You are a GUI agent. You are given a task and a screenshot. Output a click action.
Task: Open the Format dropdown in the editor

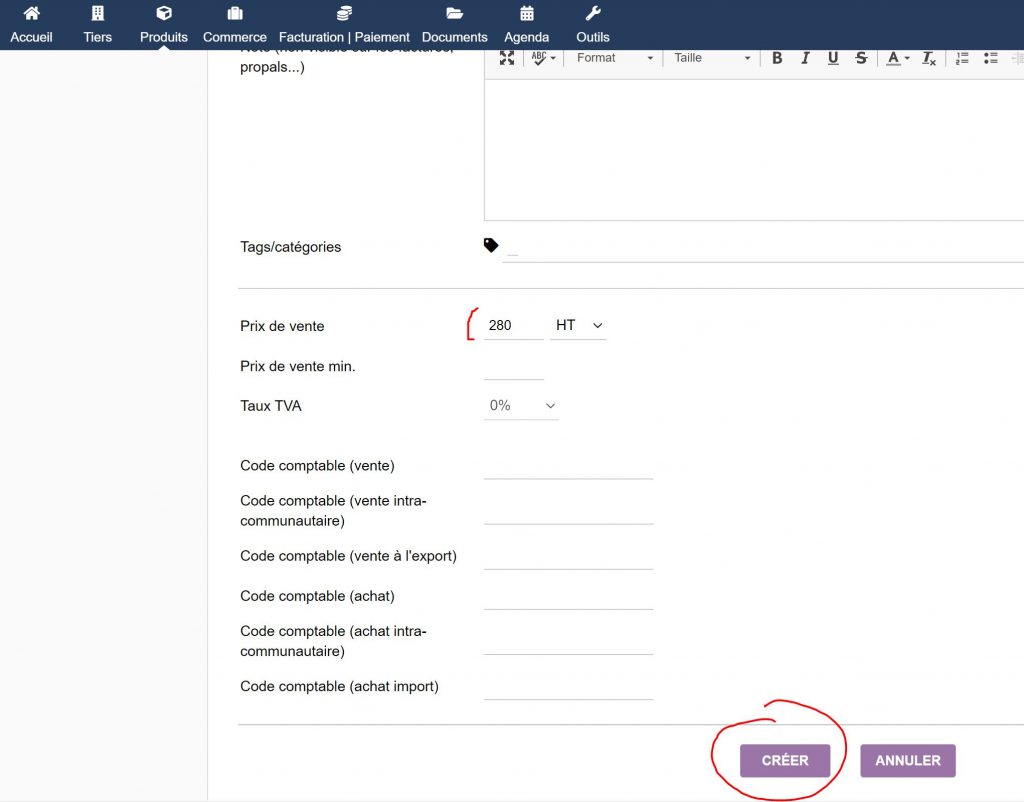pos(613,58)
